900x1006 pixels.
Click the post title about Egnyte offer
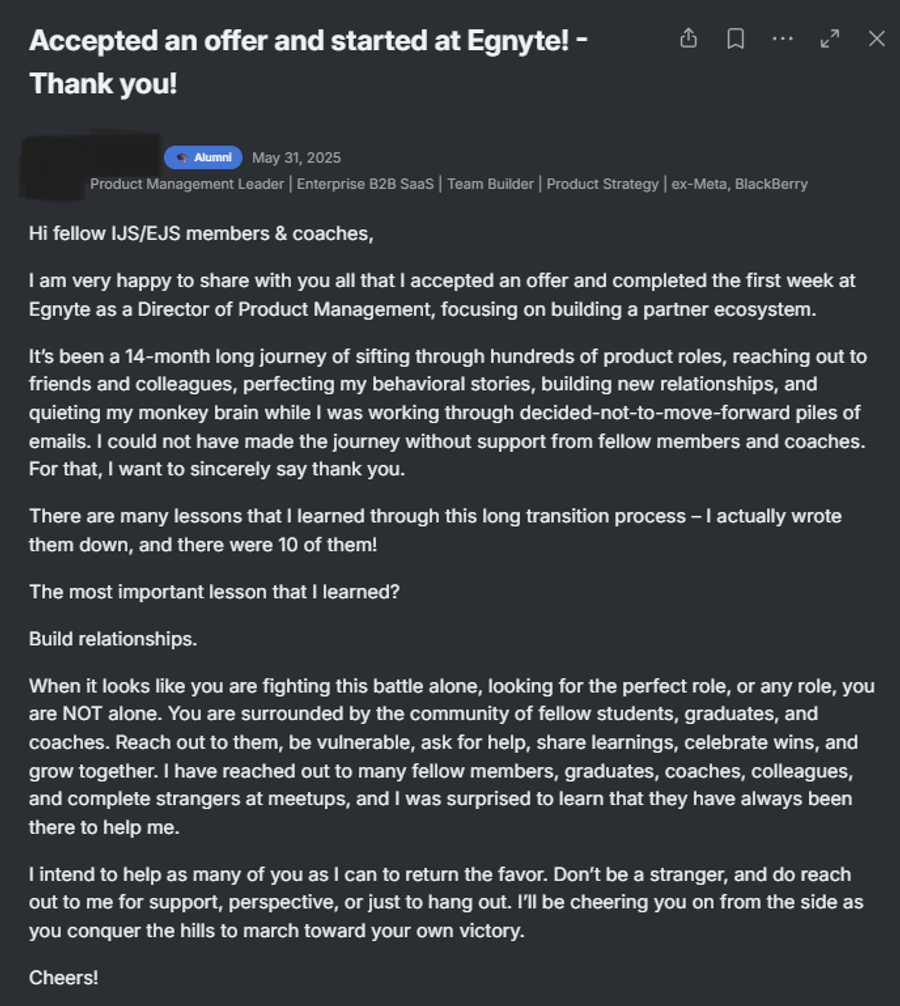[308, 62]
